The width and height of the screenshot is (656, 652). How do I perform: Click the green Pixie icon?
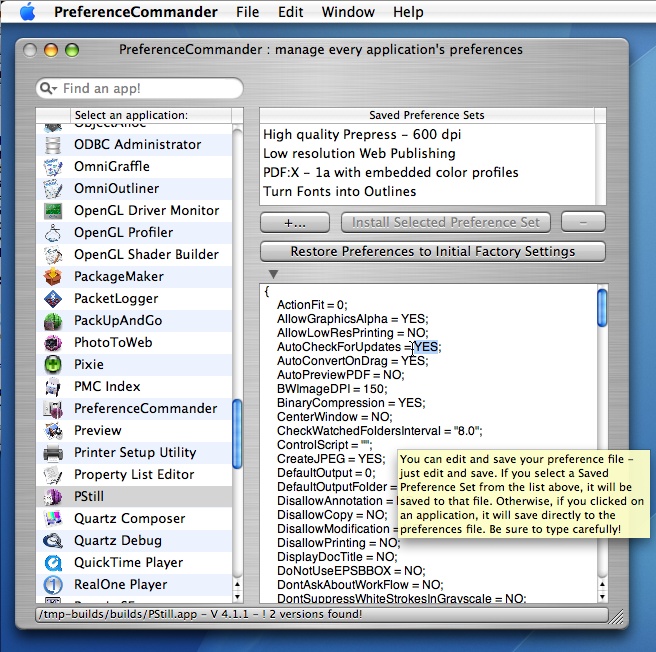(53, 365)
